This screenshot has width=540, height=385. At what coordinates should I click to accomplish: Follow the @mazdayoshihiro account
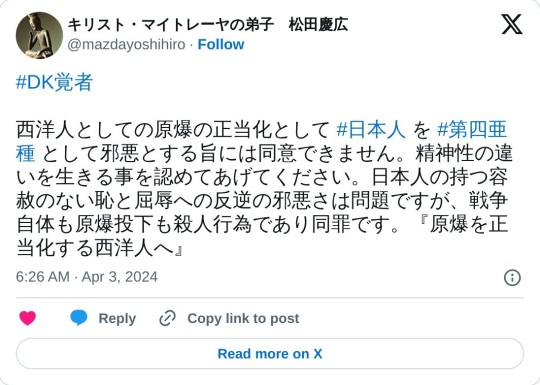click(x=221, y=44)
